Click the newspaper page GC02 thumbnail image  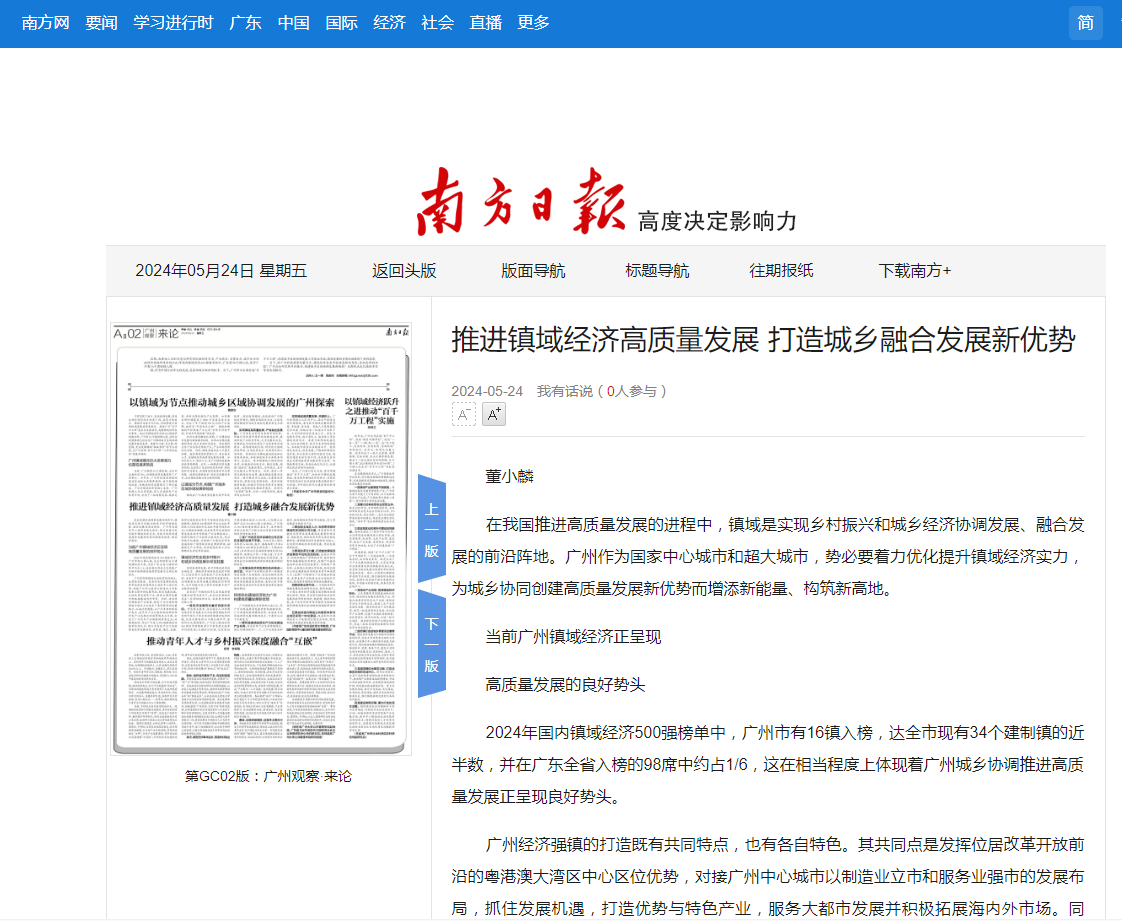point(262,540)
